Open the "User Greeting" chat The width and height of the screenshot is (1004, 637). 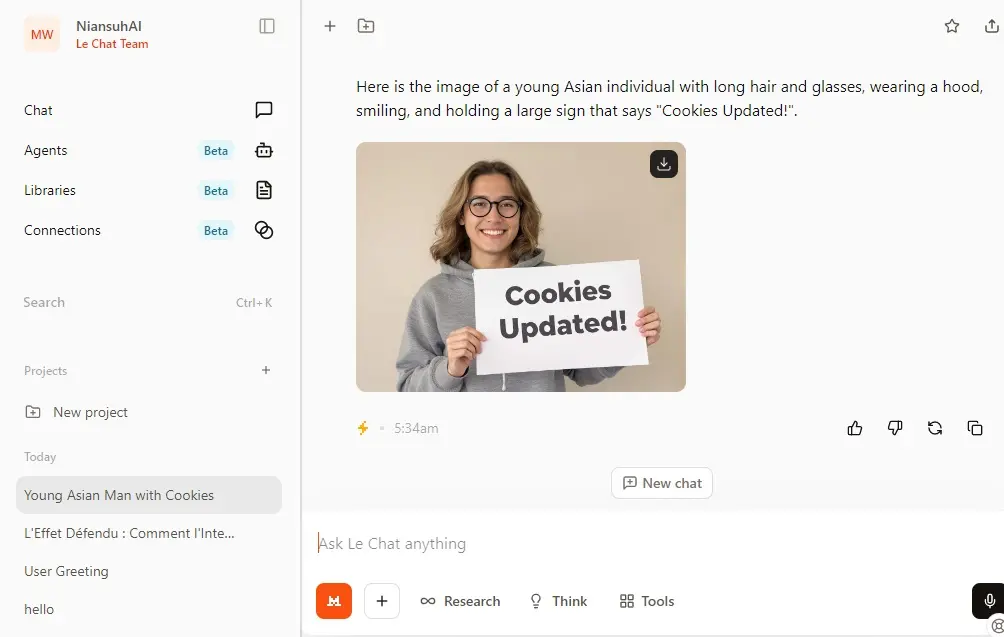click(149, 571)
